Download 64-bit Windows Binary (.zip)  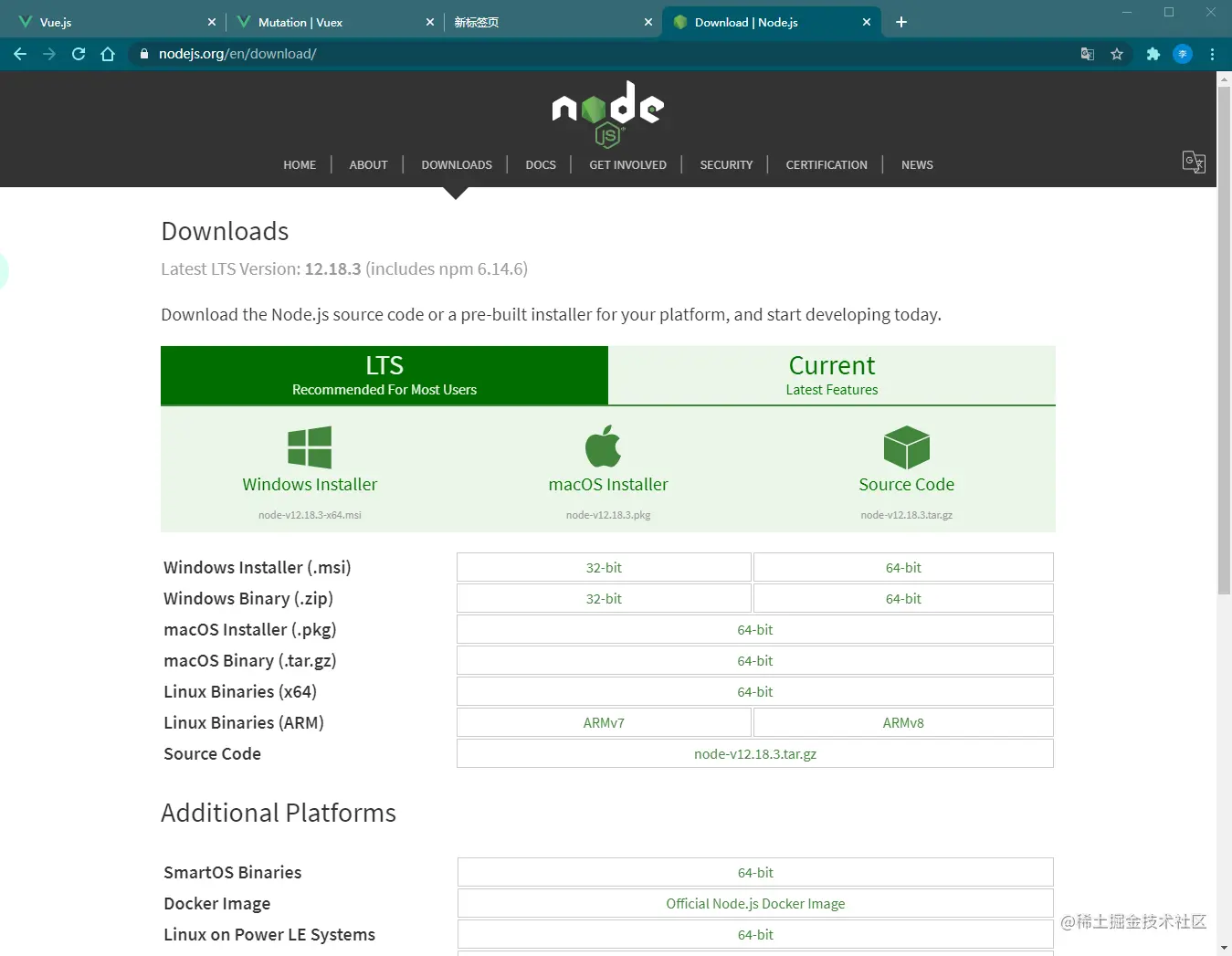[903, 598]
